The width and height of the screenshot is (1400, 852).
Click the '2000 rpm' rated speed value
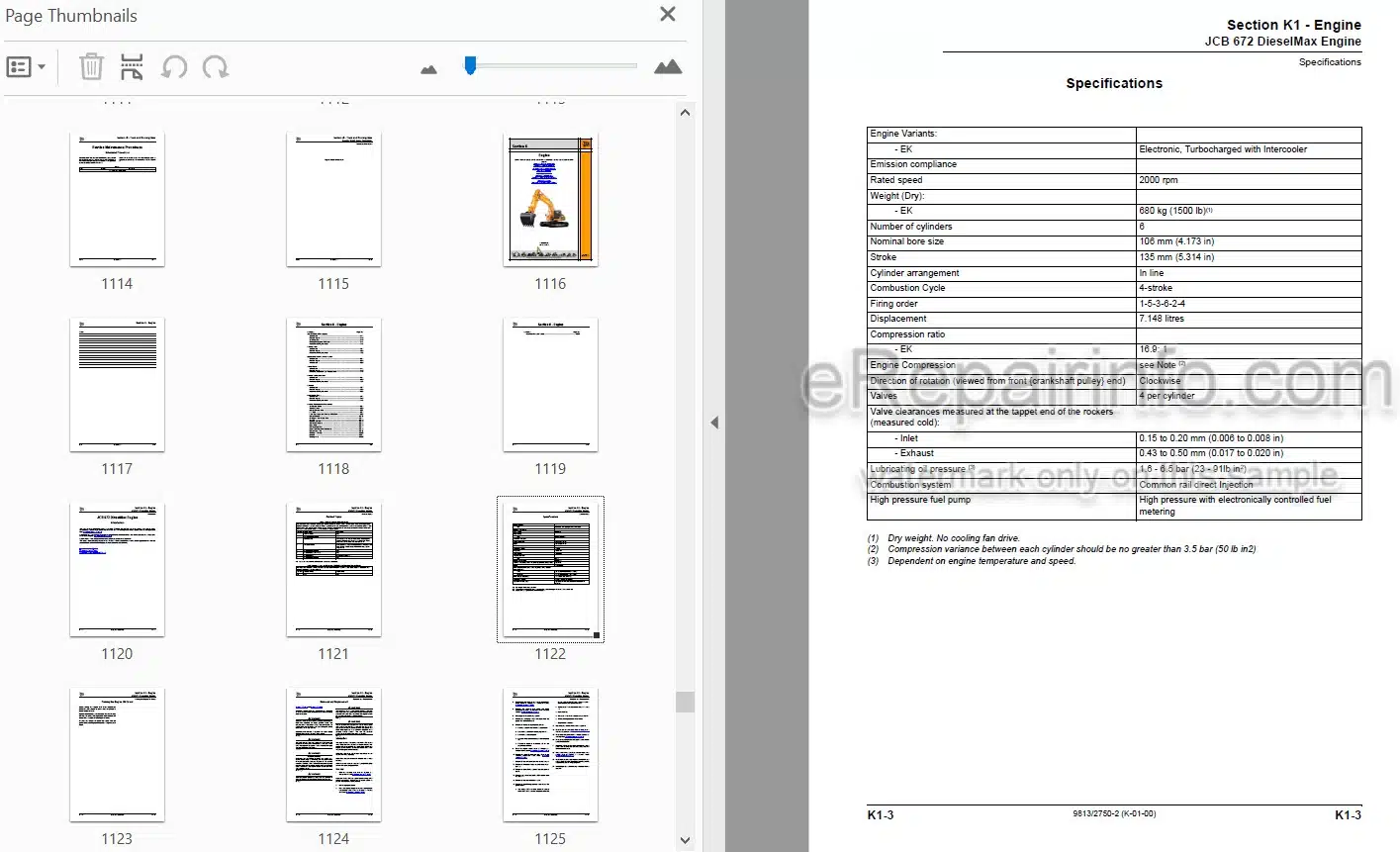tap(1161, 180)
